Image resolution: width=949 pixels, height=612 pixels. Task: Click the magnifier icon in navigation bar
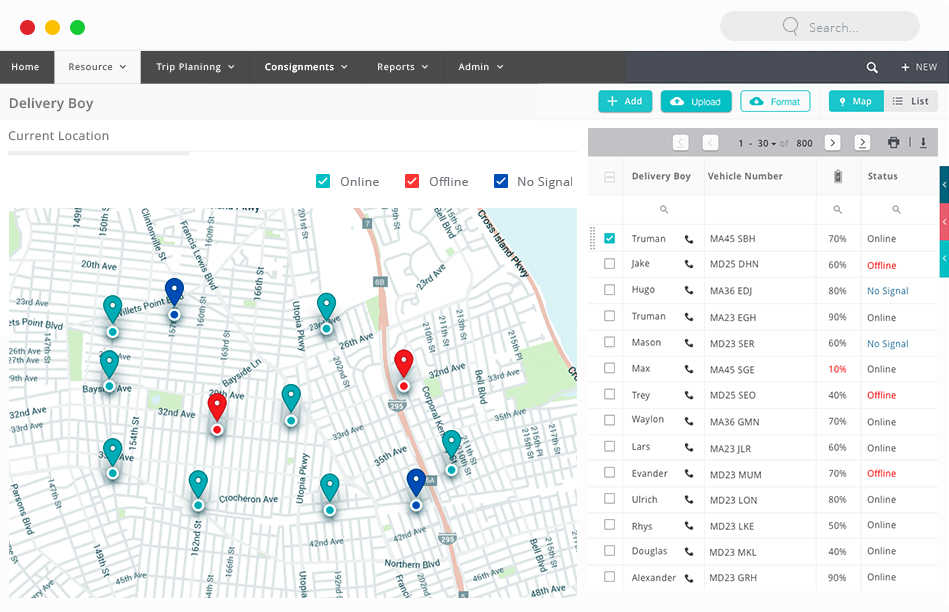coord(872,68)
